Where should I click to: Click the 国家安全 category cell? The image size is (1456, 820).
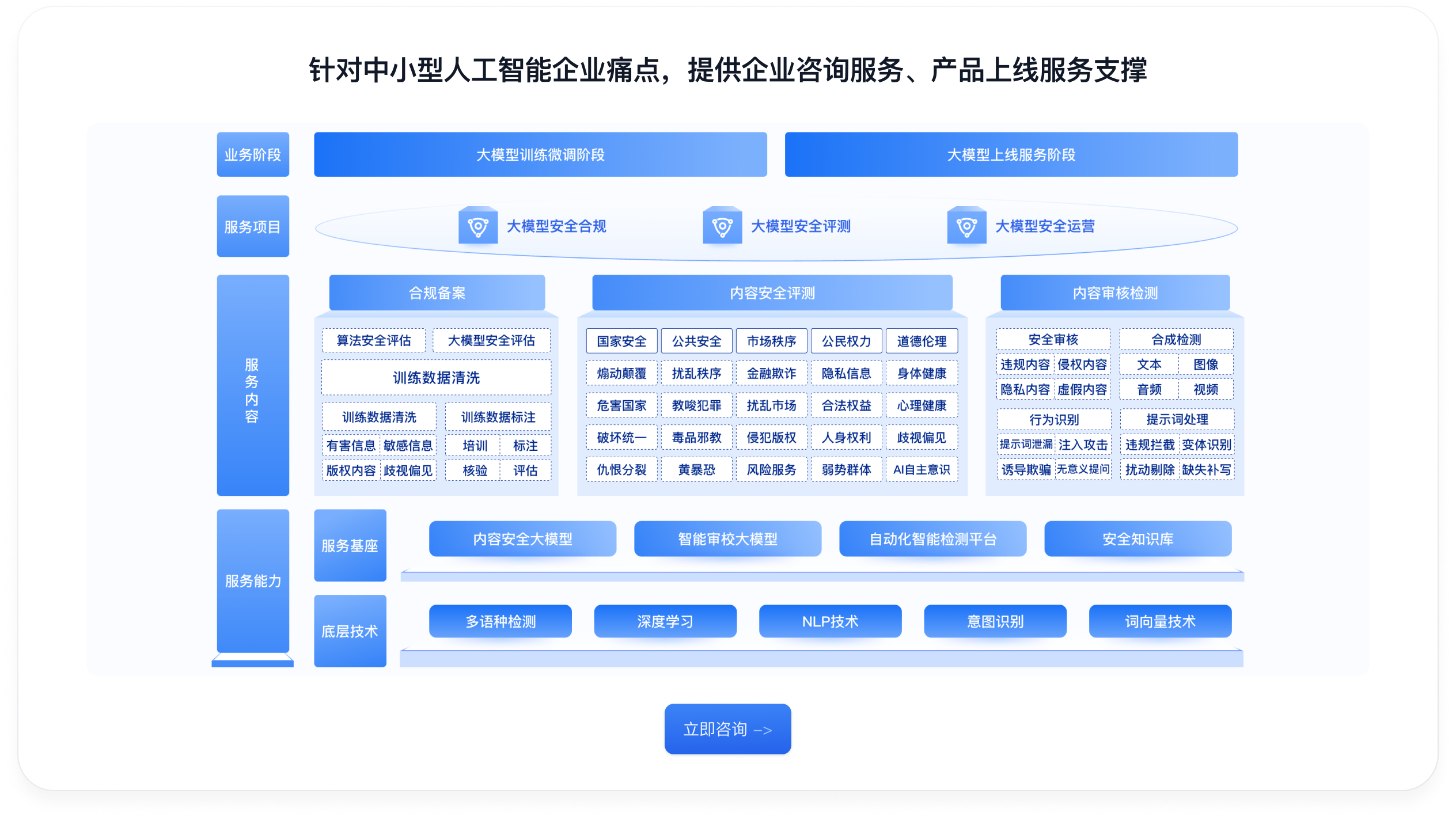(x=621, y=341)
